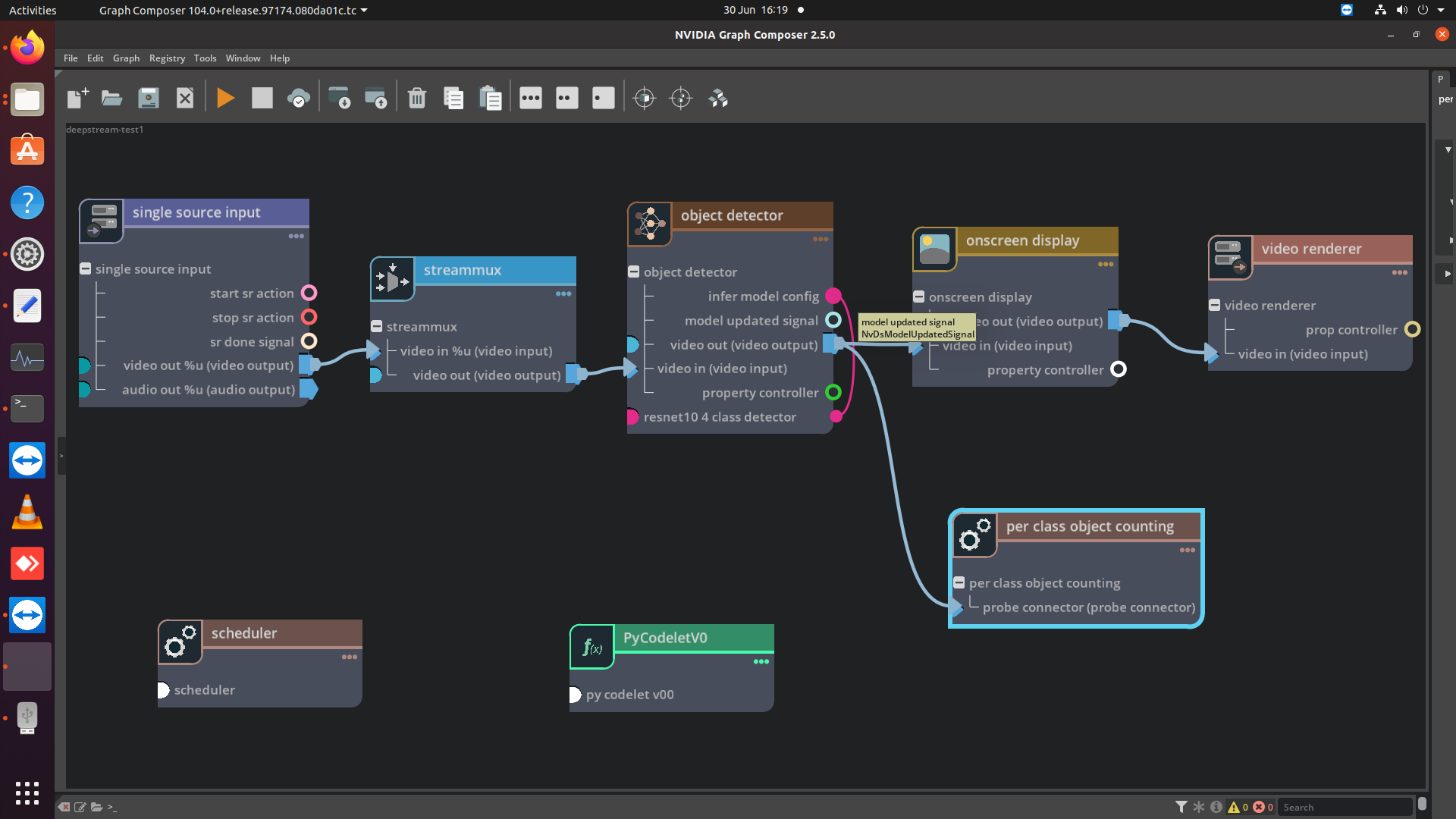Toggle the prop controller yellow port
Screen dimensions: 1456x819
[1412, 329]
